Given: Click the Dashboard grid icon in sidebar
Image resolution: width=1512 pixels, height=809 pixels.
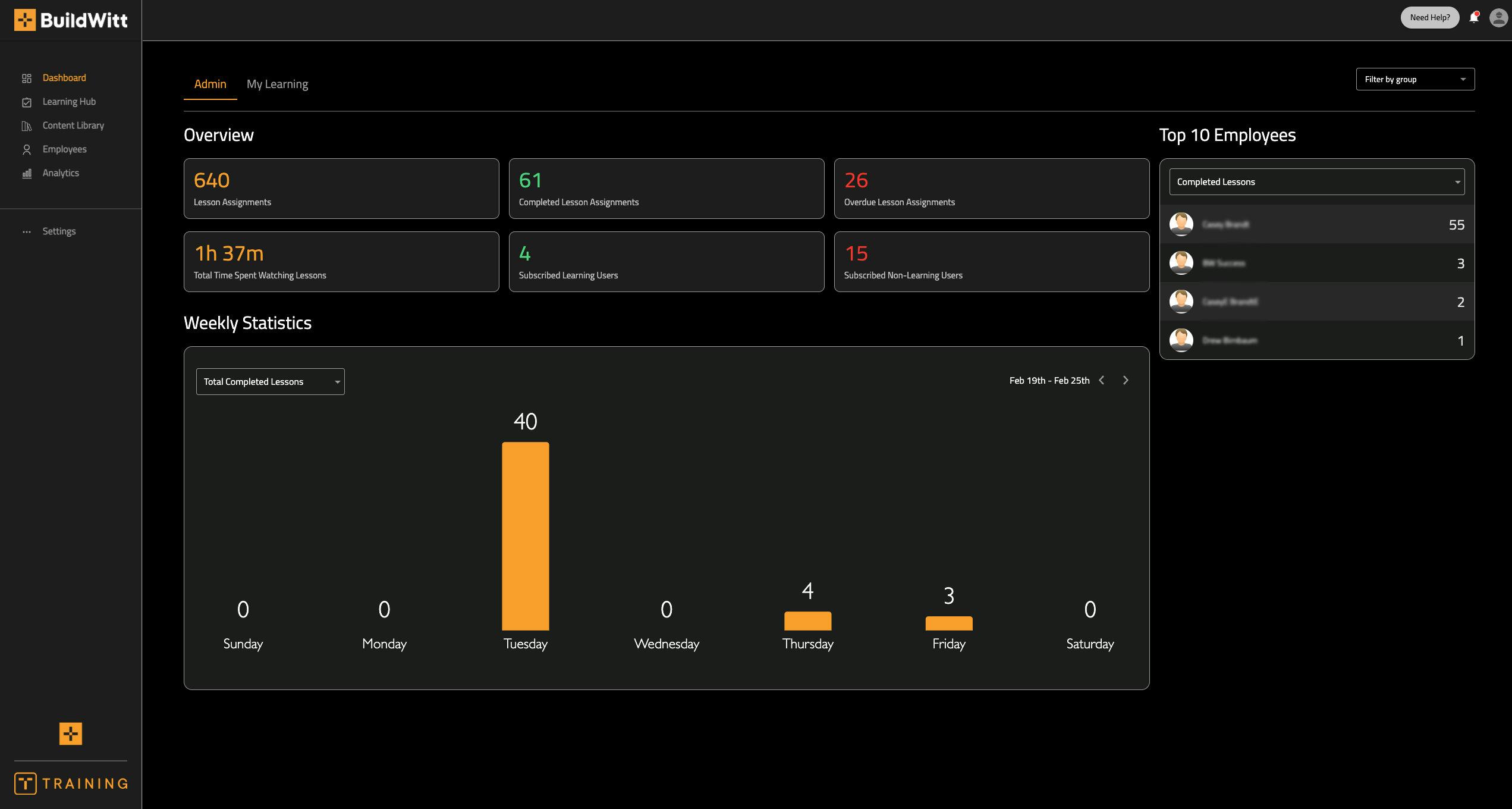Looking at the screenshot, I should coord(26,79).
